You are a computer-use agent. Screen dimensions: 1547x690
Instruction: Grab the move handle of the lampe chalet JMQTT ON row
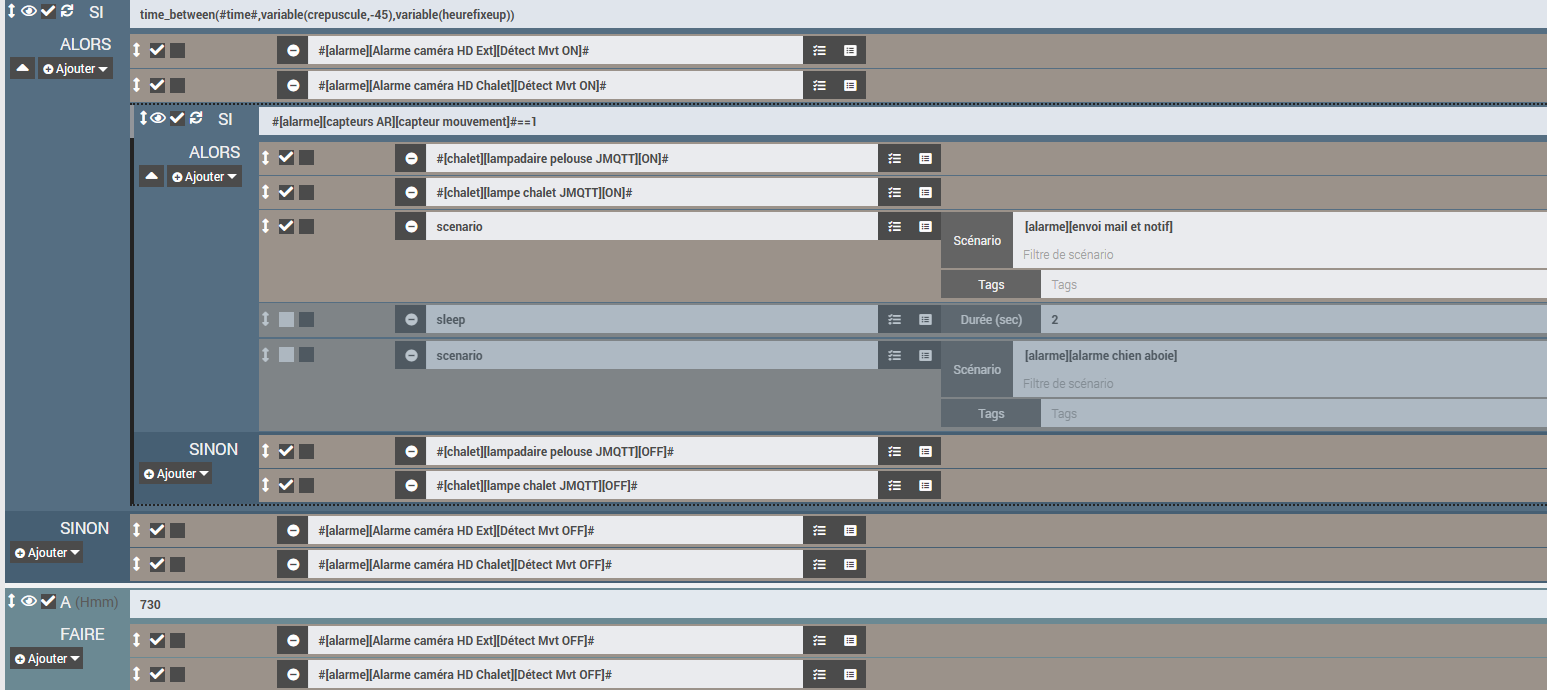266,192
